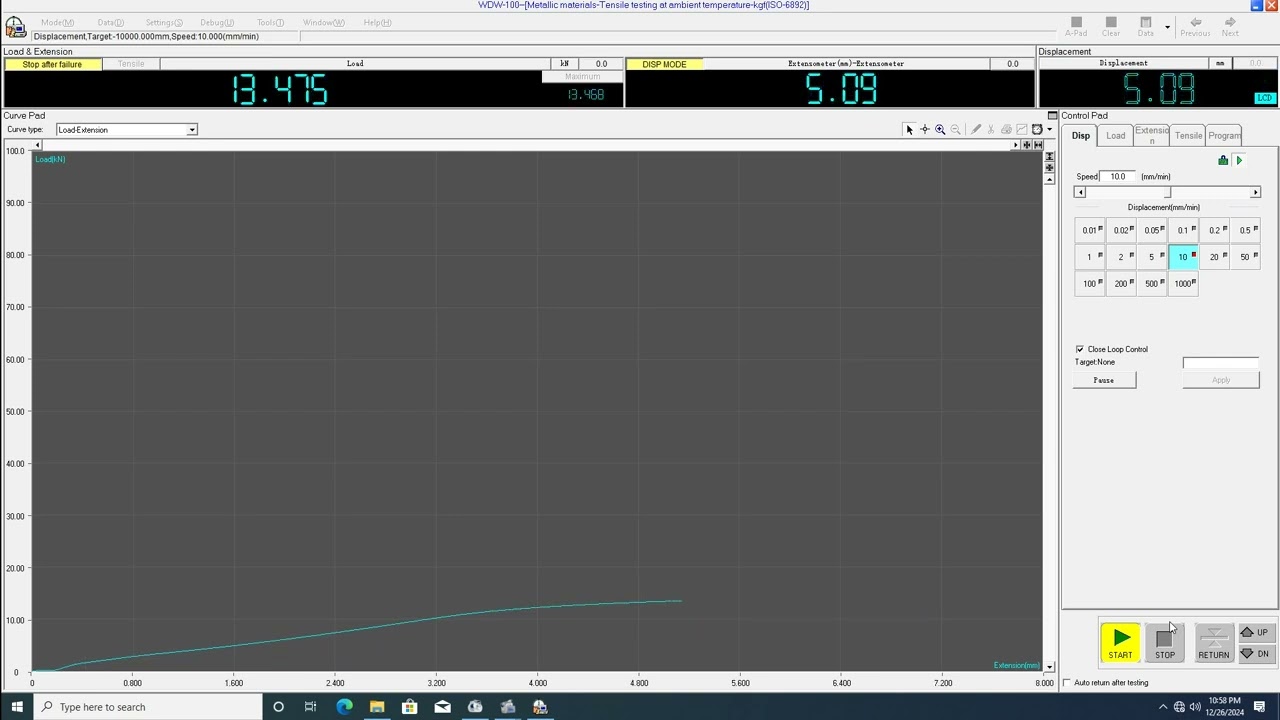Click the vertical scroll up arrow of curve
This screenshot has height=720, width=1280.
pos(1049,179)
